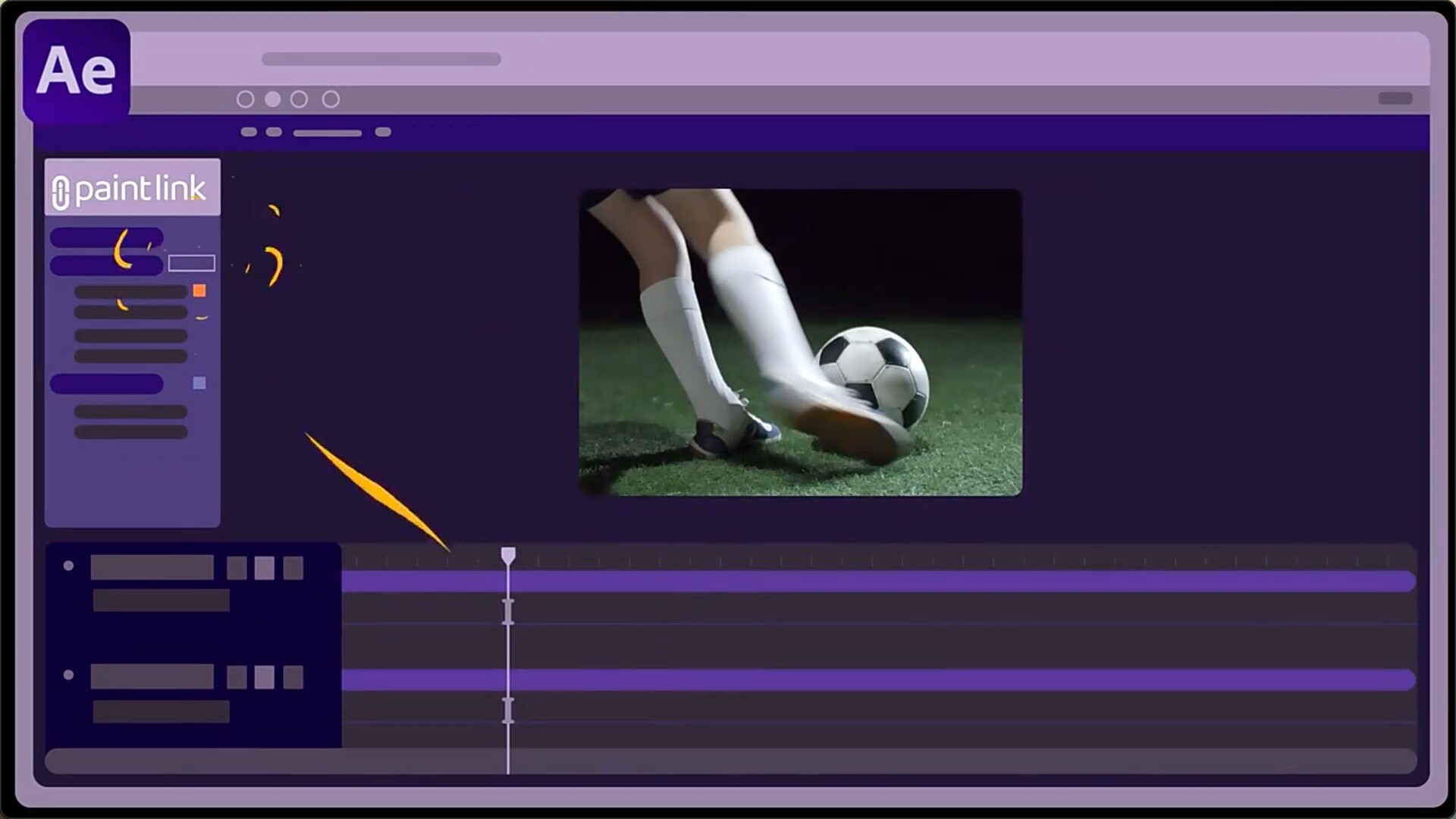
Task: Click the orange square swatch in paintlink panel
Action: [x=199, y=290]
